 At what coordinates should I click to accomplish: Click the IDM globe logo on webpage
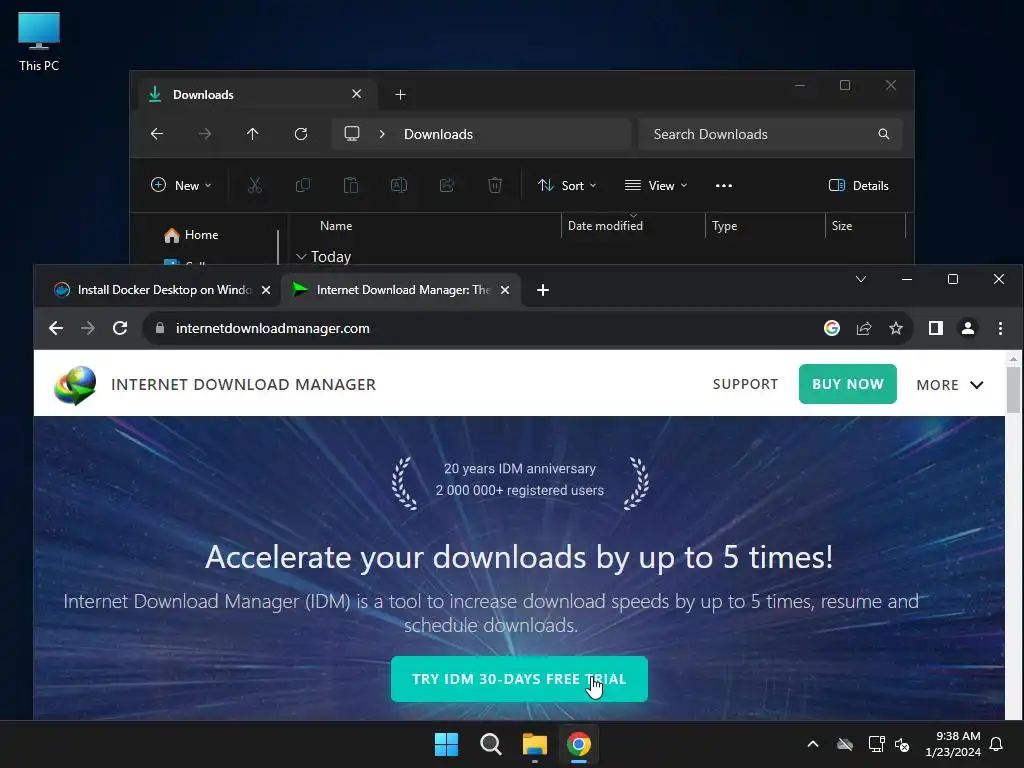click(75, 385)
